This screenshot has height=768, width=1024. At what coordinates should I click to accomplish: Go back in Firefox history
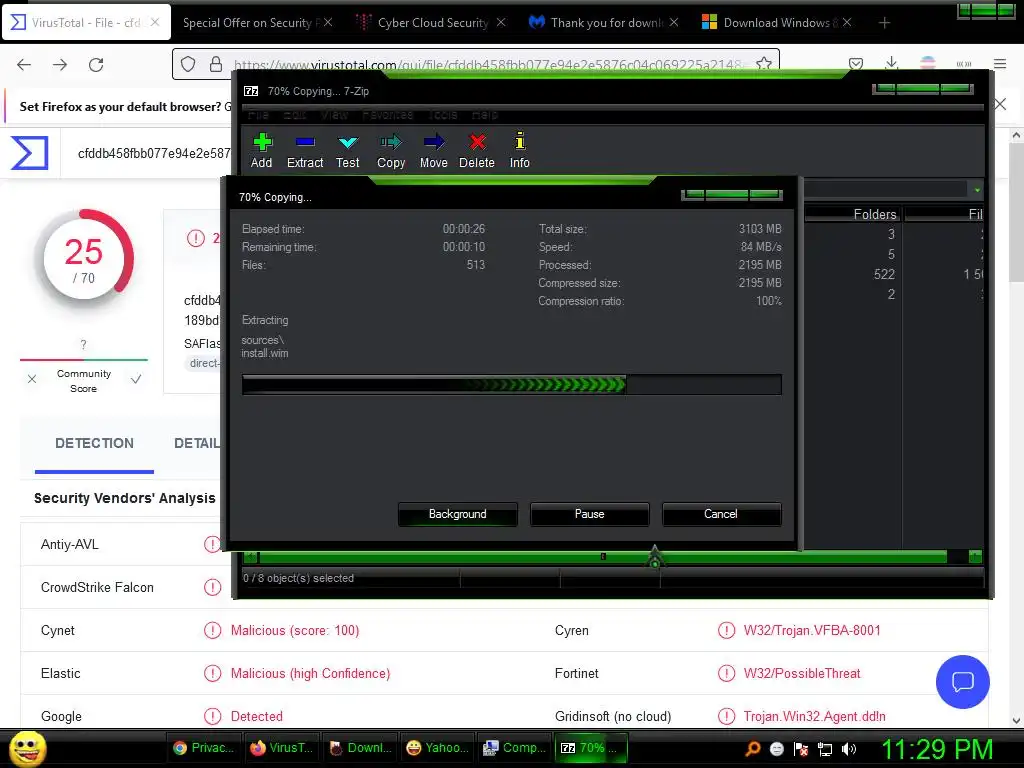(x=24, y=65)
